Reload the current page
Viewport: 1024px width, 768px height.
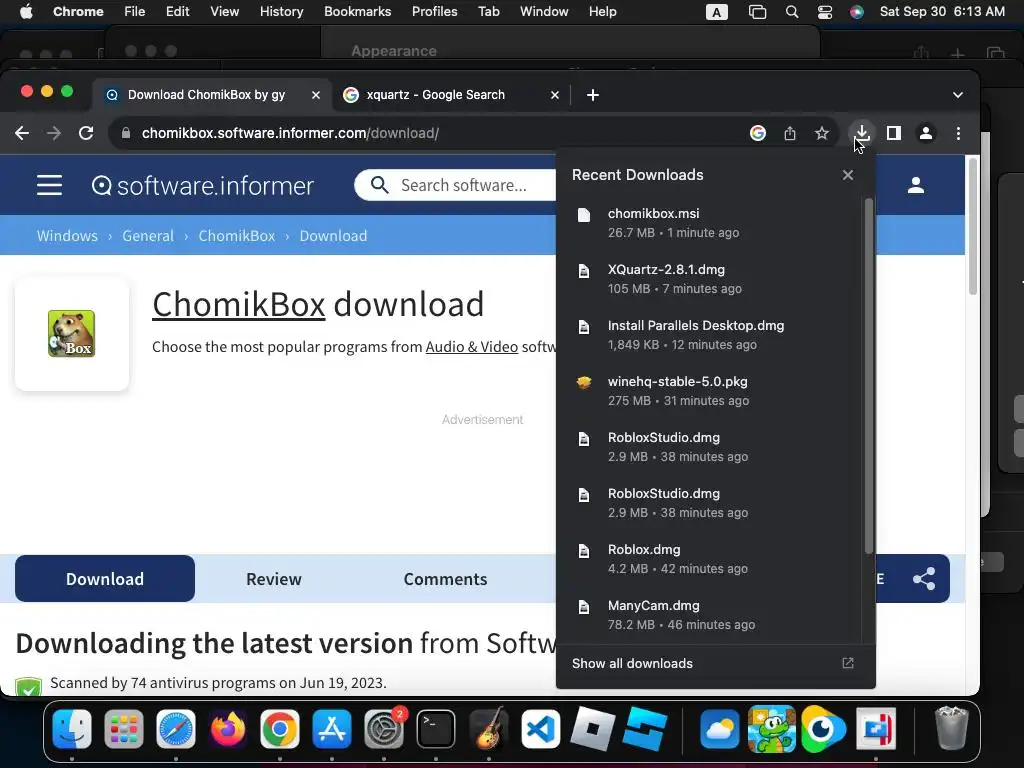pos(86,133)
